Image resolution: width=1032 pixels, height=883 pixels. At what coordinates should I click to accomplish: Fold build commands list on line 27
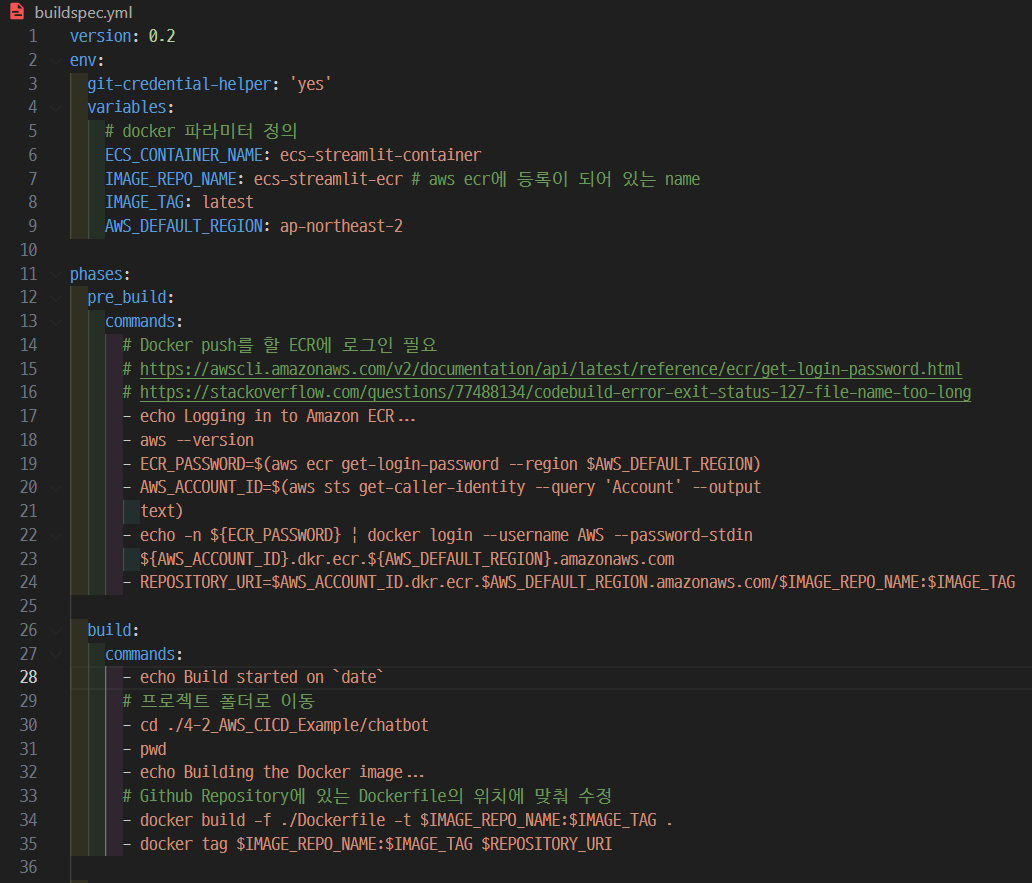coord(56,654)
